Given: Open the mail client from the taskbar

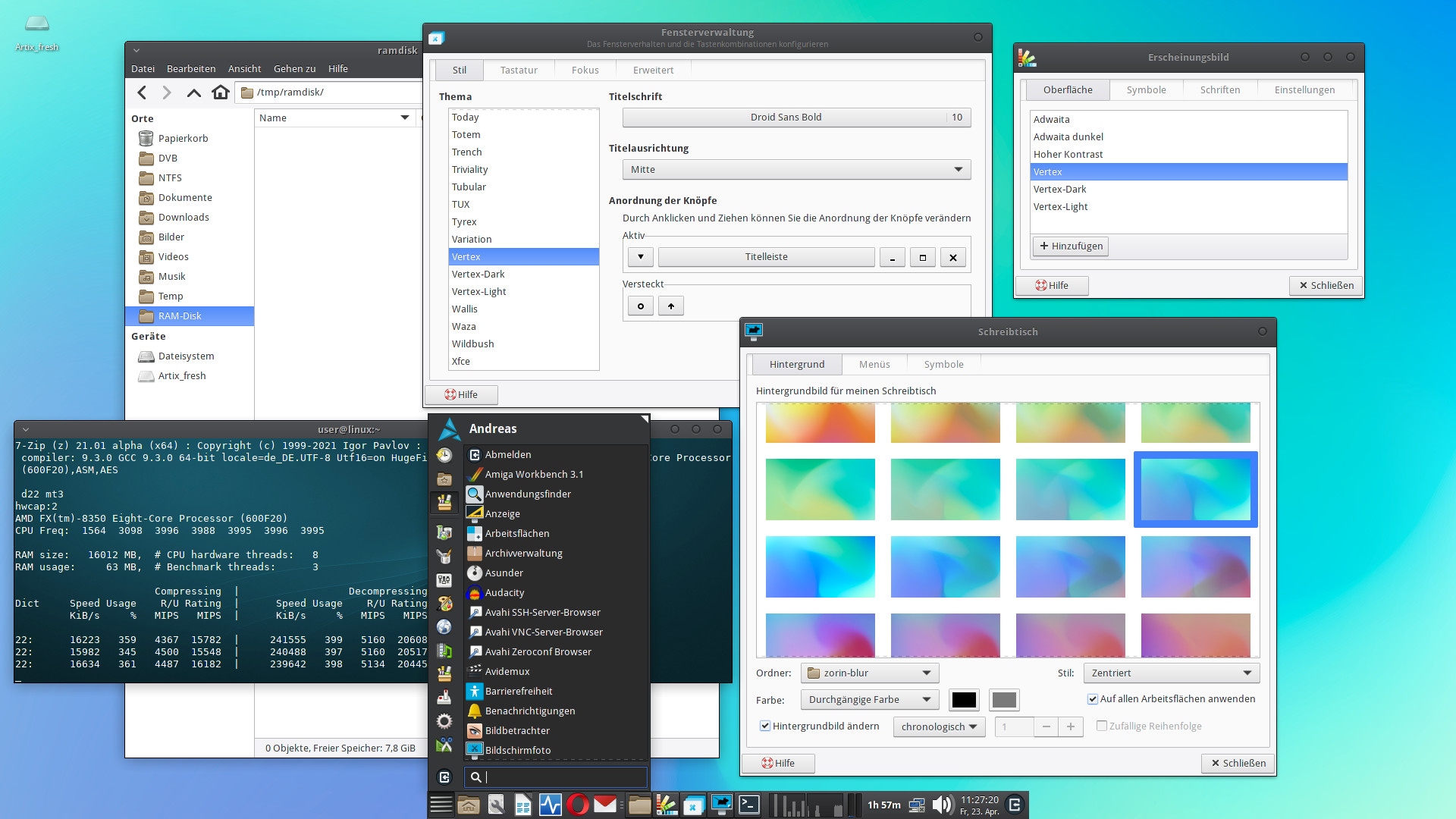Looking at the screenshot, I should (x=604, y=805).
